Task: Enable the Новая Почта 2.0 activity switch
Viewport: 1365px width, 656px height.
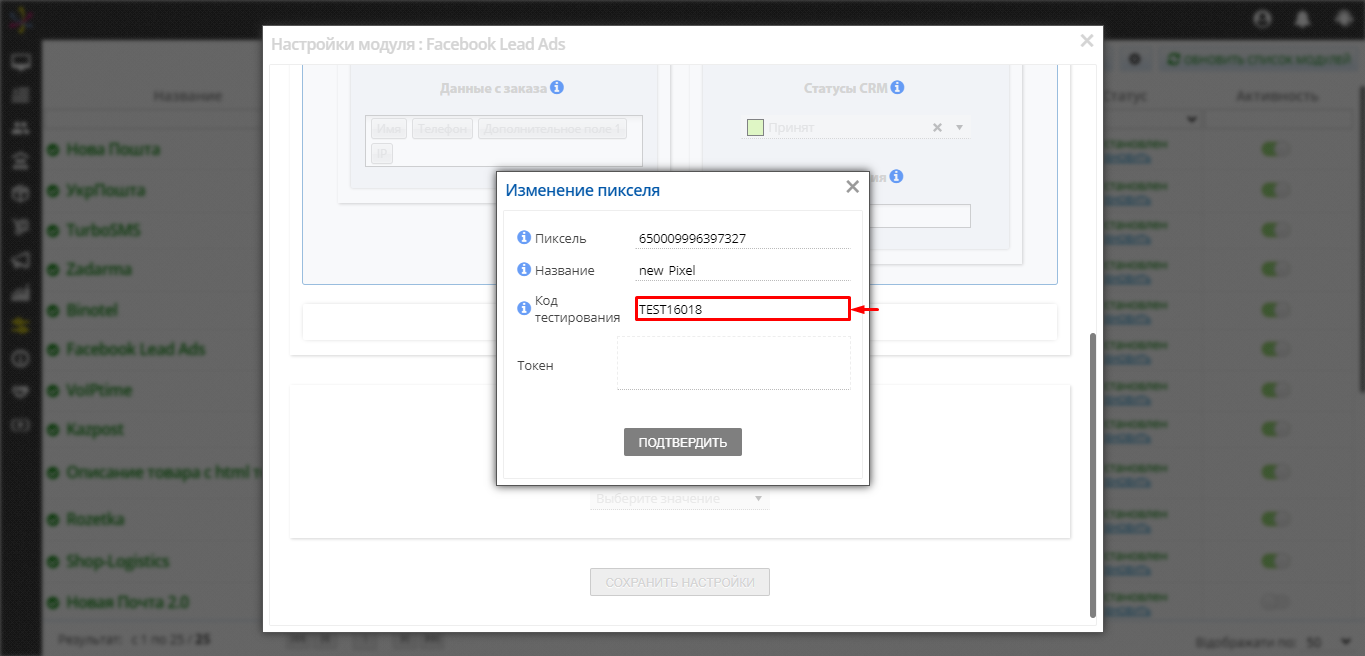Action: click(x=1275, y=602)
